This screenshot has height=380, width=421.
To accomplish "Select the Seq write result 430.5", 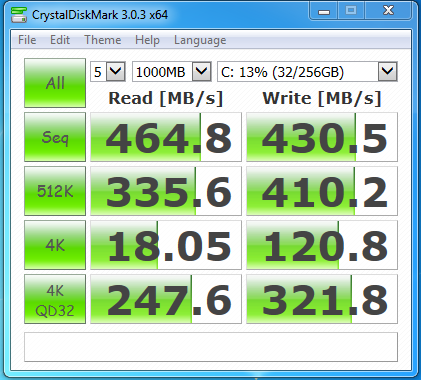I will [x=322, y=137].
